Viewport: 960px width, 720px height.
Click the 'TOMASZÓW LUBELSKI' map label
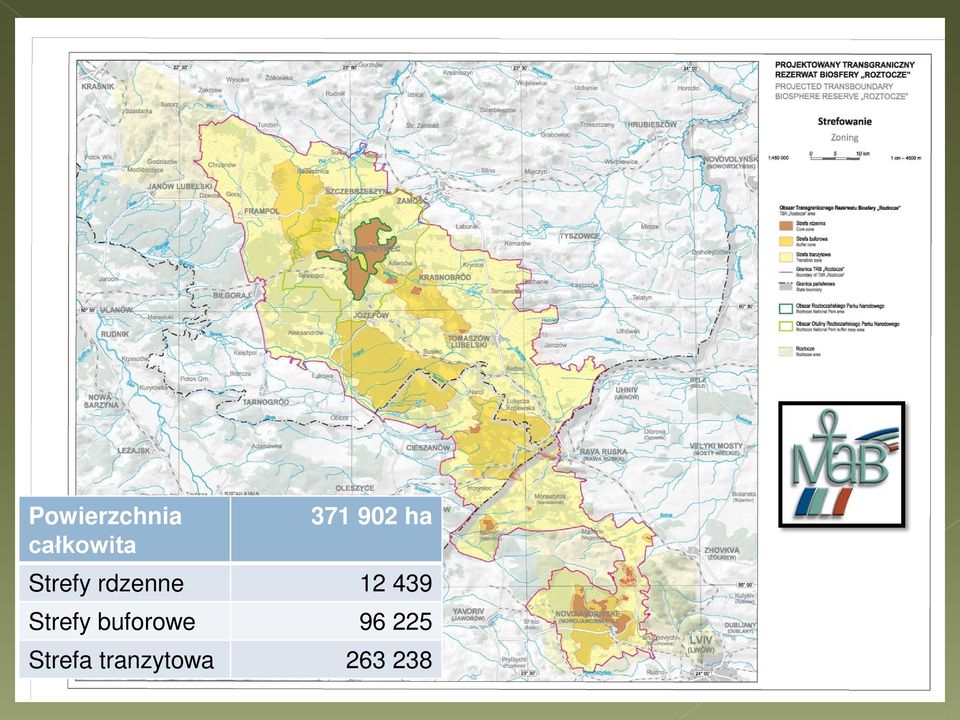click(x=469, y=341)
